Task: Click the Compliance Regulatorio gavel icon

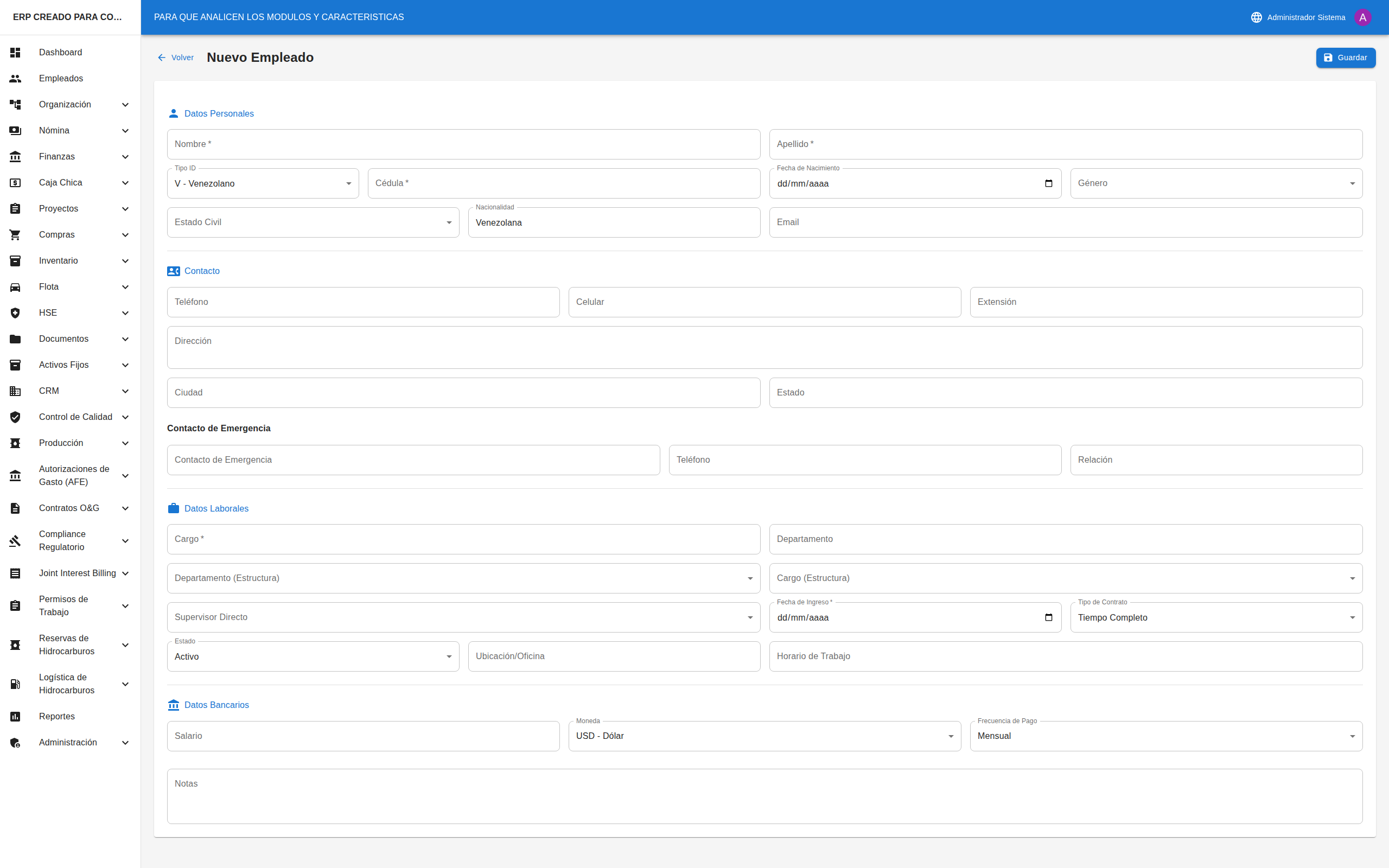Action: pos(16,541)
